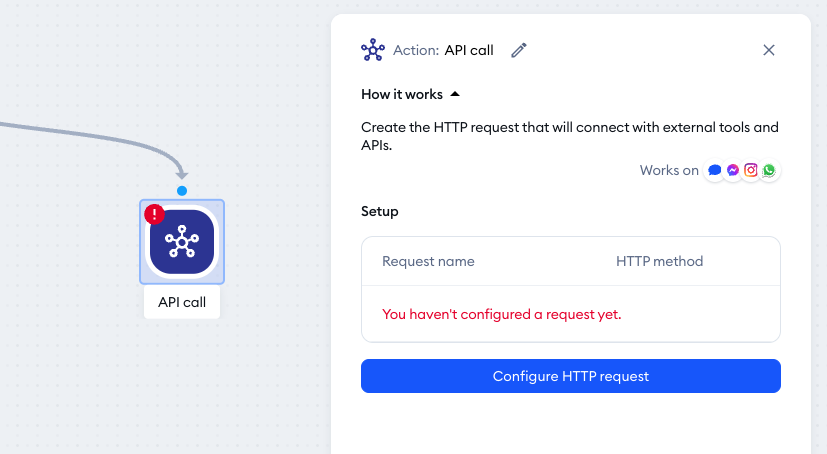Click the arrowhead of the incoming connection
The height and width of the screenshot is (454, 827).
[x=181, y=172]
